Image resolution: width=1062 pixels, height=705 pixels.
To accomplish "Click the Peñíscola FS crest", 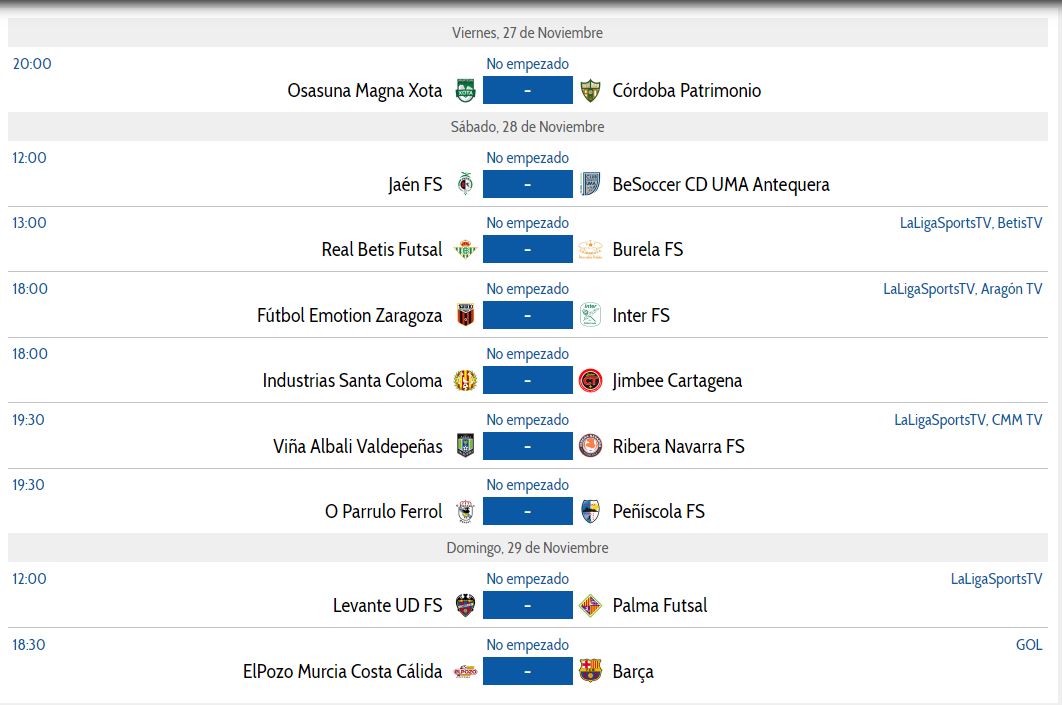I will pyautogui.click(x=590, y=512).
